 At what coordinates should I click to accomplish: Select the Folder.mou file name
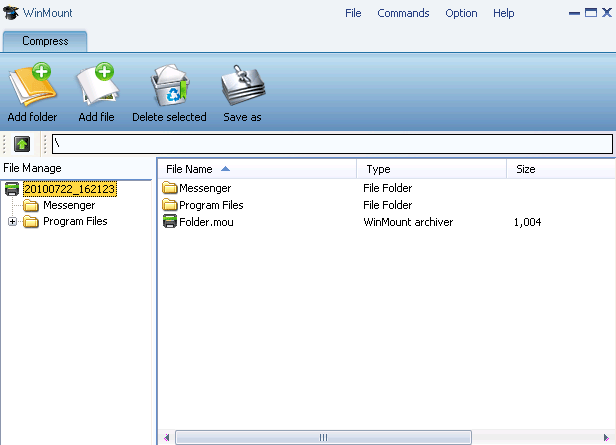pyautogui.click(x=206, y=222)
